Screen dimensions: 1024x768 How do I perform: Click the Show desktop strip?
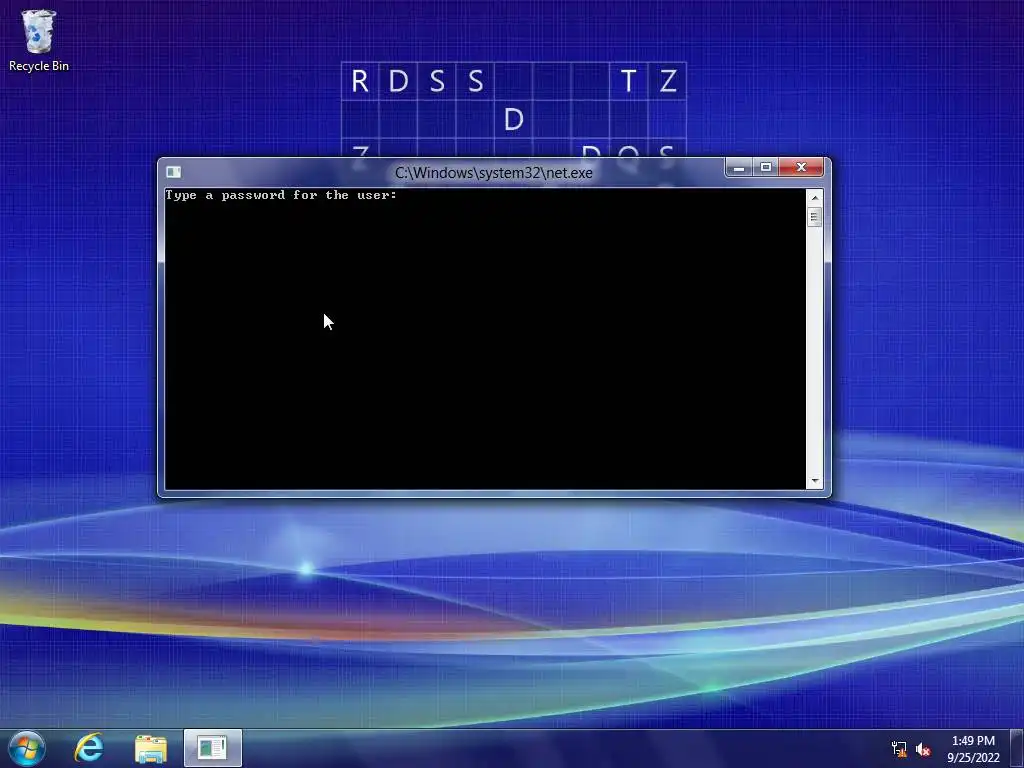point(1017,748)
